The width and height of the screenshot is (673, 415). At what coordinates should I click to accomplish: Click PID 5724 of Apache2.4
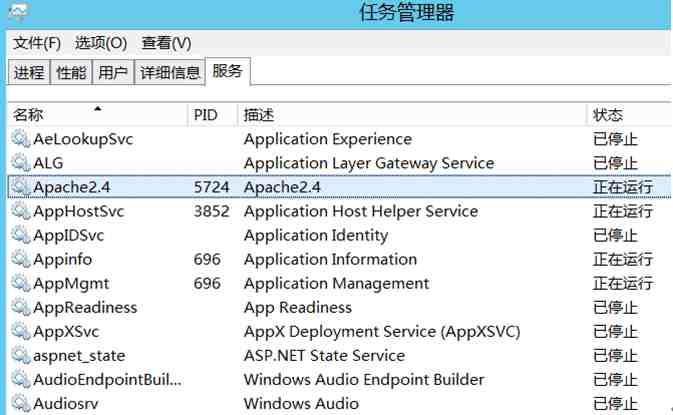(211, 187)
